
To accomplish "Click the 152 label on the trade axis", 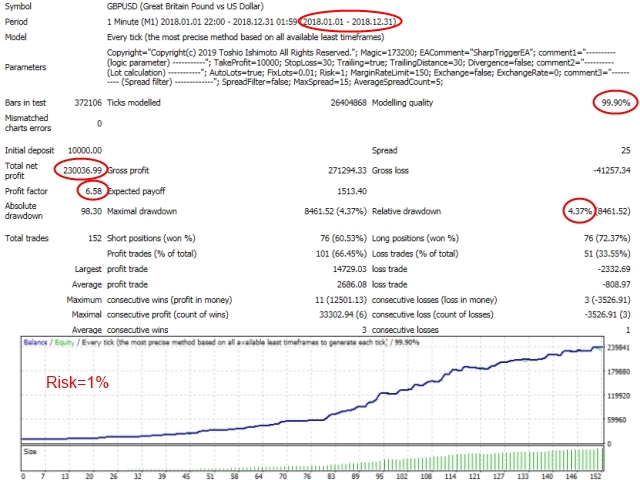I will pyautogui.click(x=594, y=476).
